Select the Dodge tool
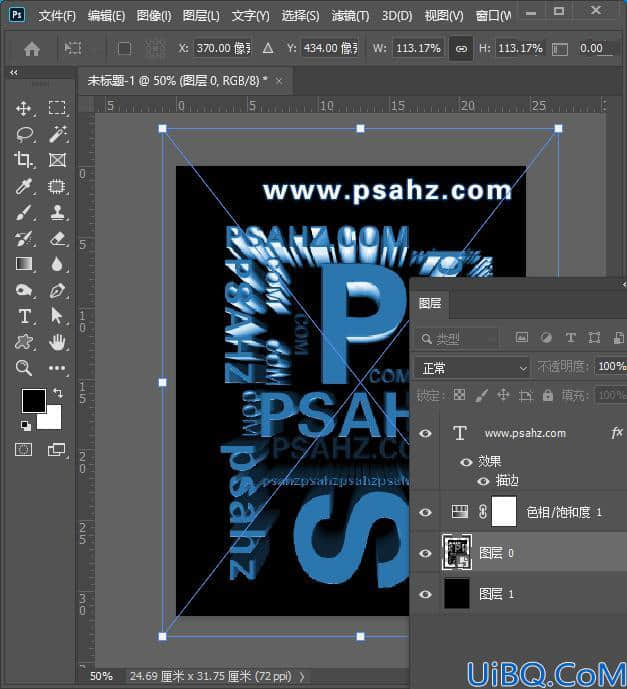This screenshot has height=689, width=627. pyautogui.click(x=24, y=290)
